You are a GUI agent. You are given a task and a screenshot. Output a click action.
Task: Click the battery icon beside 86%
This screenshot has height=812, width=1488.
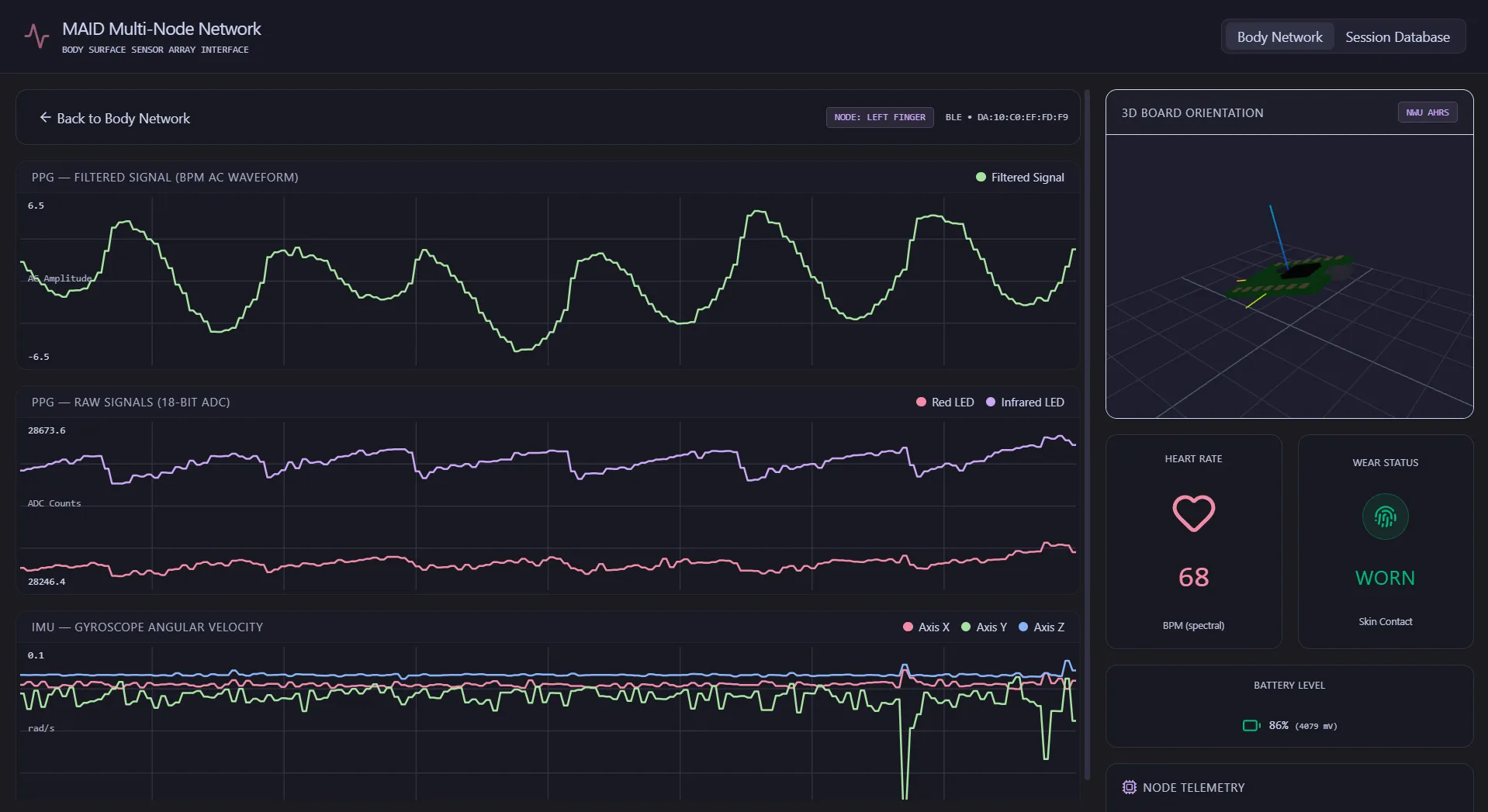(1251, 726)
